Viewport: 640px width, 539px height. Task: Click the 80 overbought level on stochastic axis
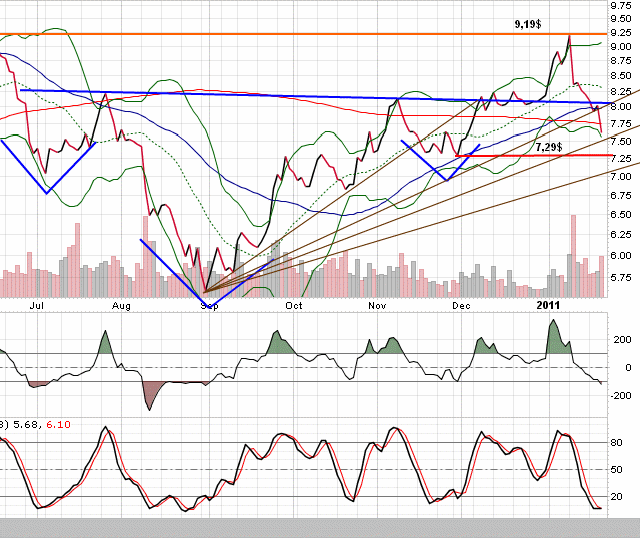click(619, 441)
